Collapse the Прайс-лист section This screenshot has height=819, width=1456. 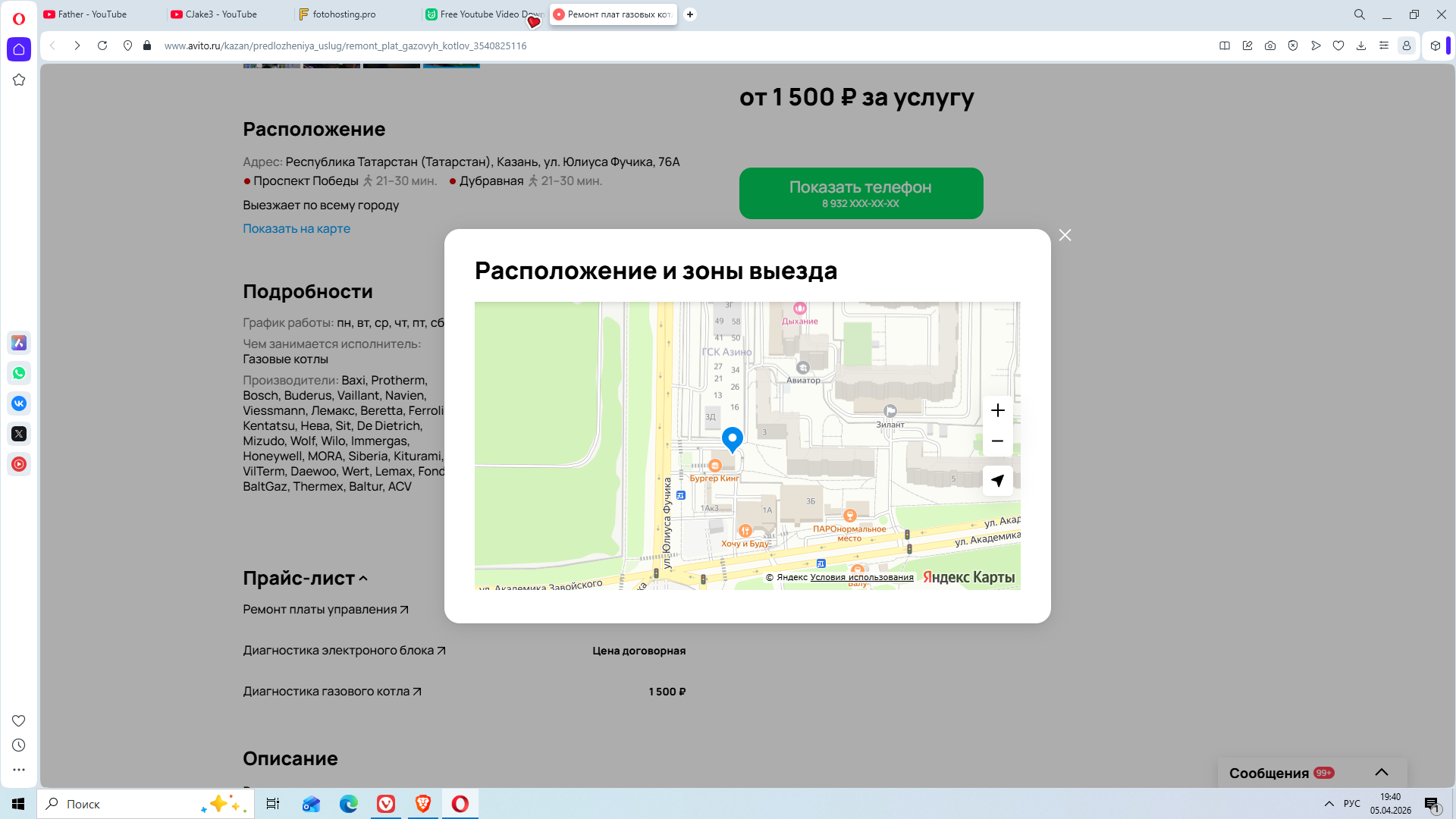[x=363, y=579]
